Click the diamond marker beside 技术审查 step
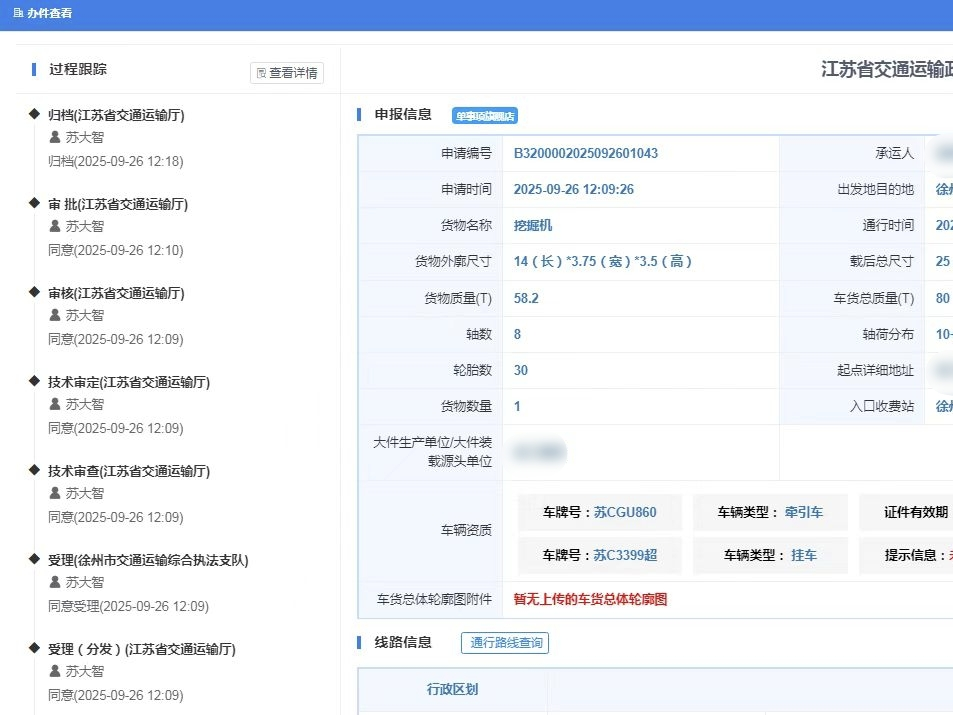Screen dimensions: 953x715 click(35, 470)
